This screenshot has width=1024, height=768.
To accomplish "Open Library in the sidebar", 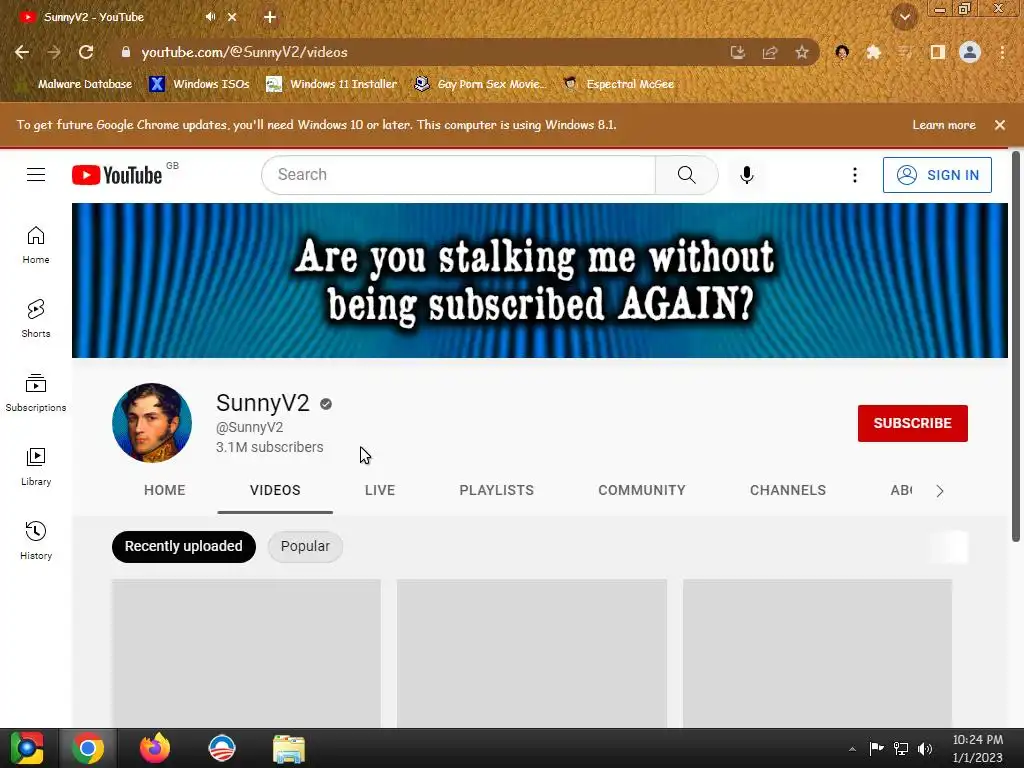I will pyautogui.click(x=36, y=467).
